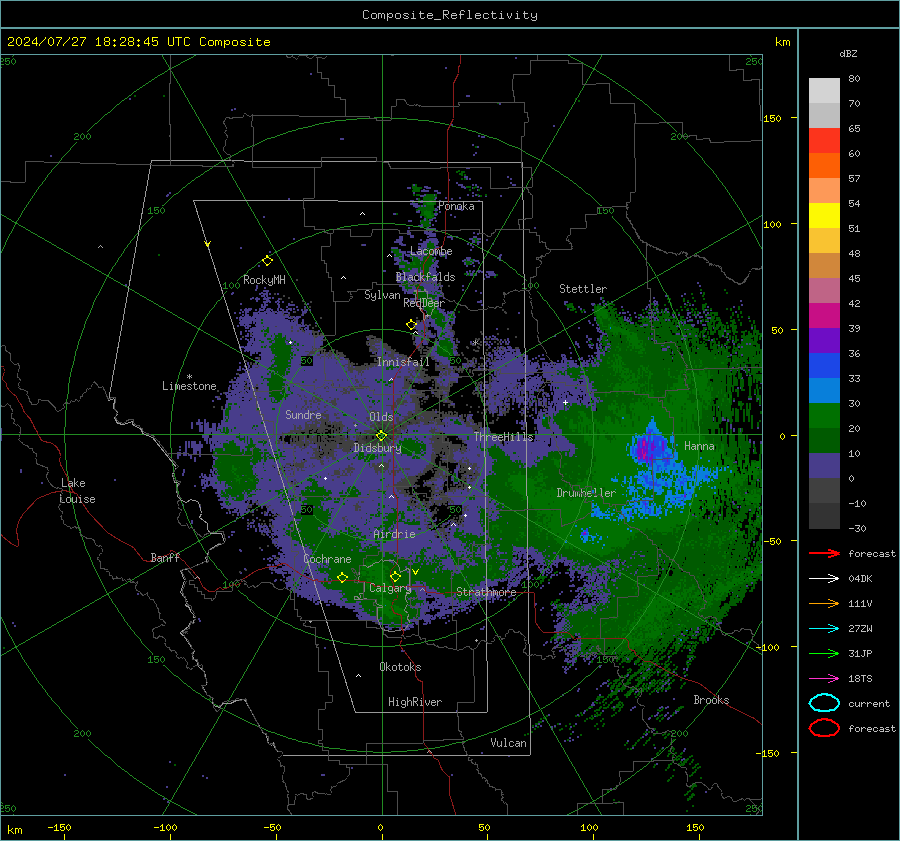Screen dimensions: 900x841
Task: Click the yellow diamond marker near RockyMH
Action: pos(267,261)
